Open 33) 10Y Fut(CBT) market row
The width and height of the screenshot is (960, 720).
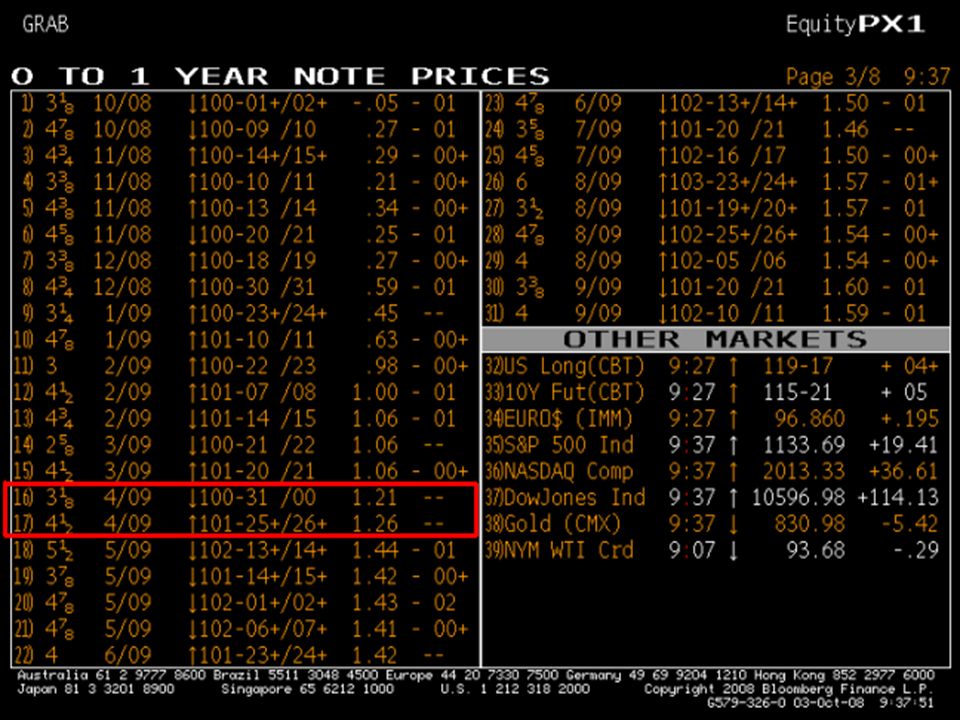click(715, 392)
